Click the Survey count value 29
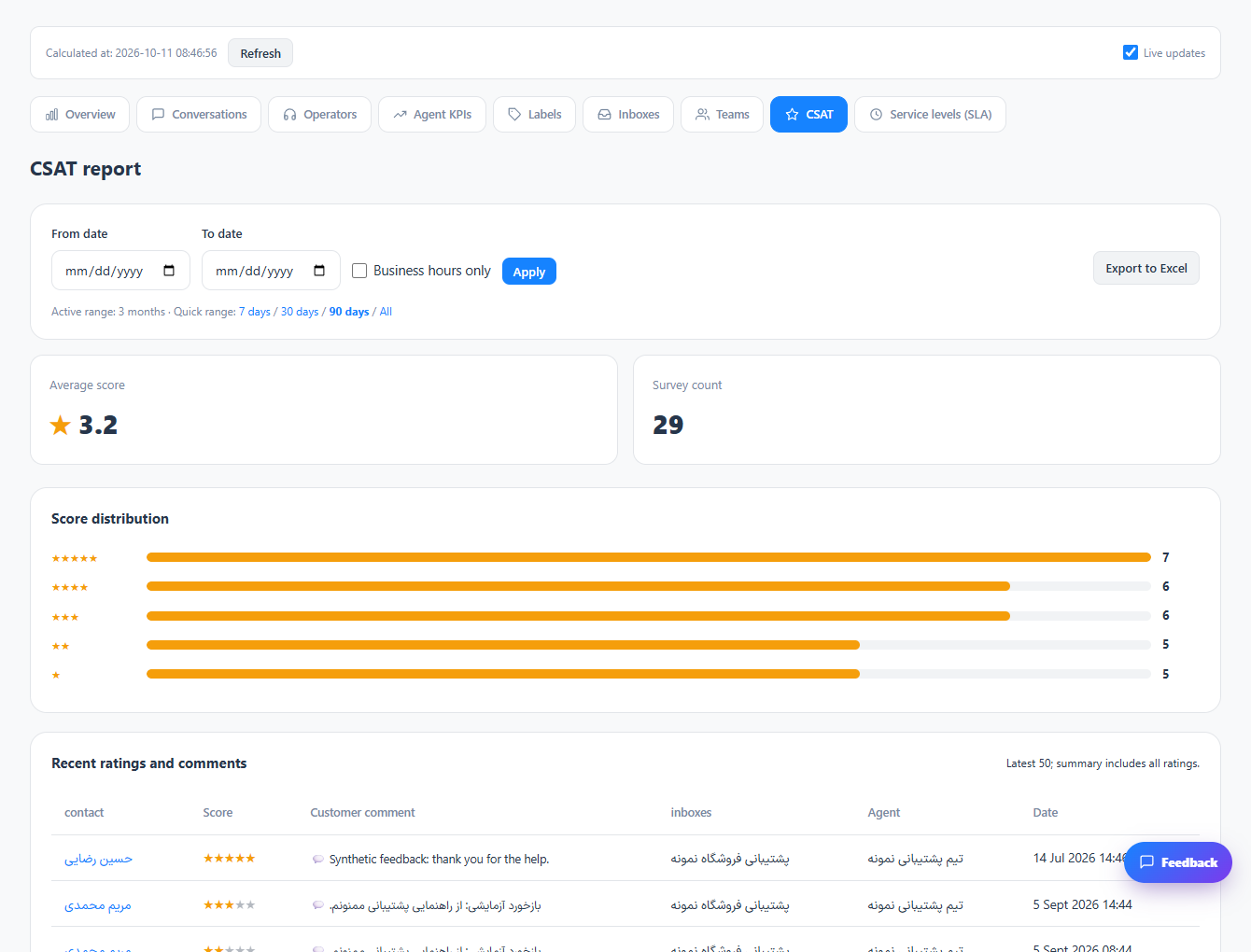This screenshot has height=952, width=1251. pyautogui.click(x=668, y=426)
